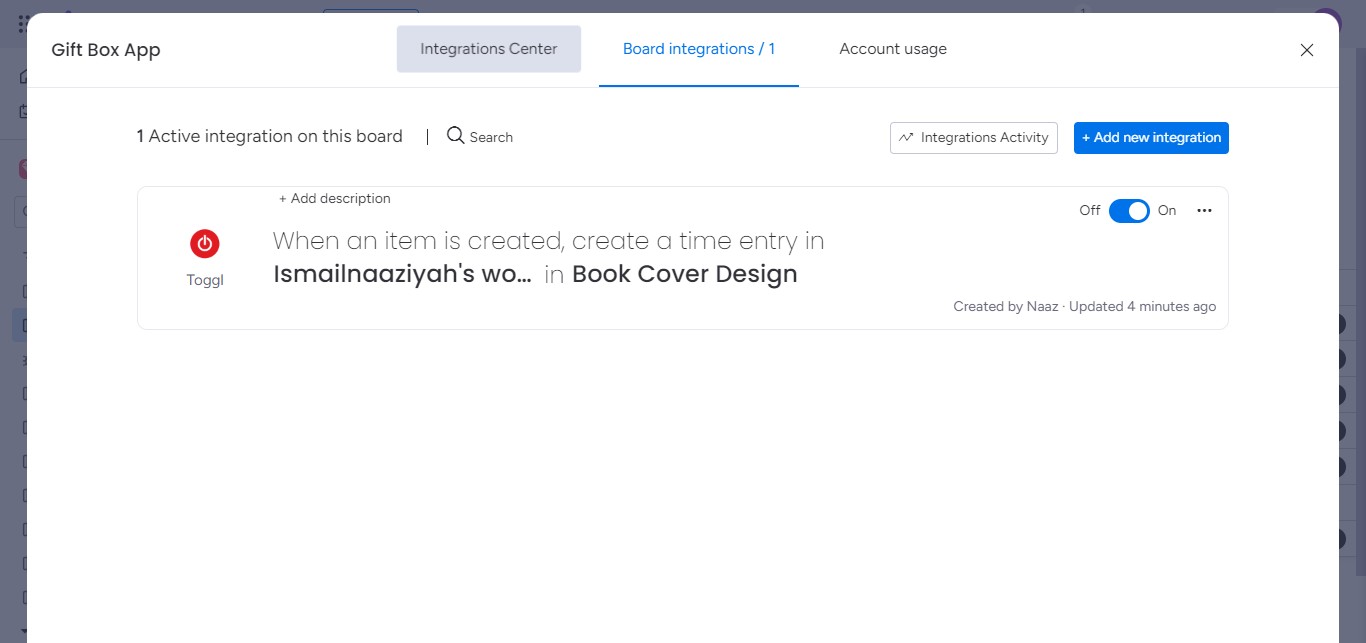Viewport: 1366px width, 643px height.
Task: Click Add description on the Toggl integration
Action: point(335,199)
